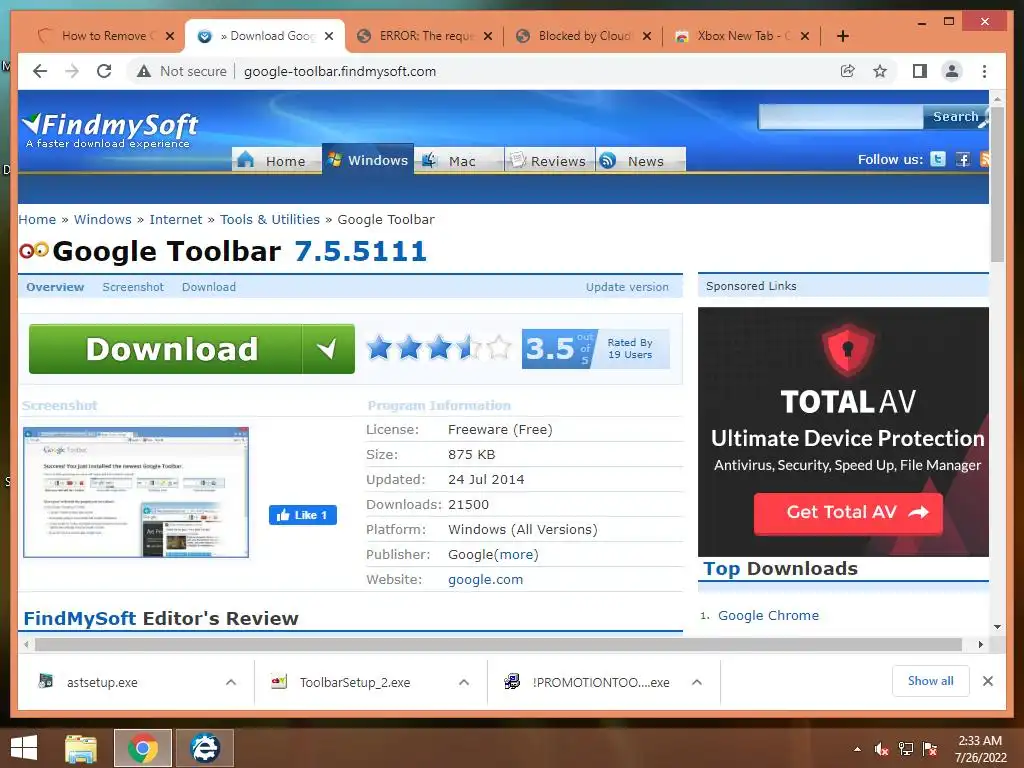Open the Chrome profile avatar

point(952,71)
